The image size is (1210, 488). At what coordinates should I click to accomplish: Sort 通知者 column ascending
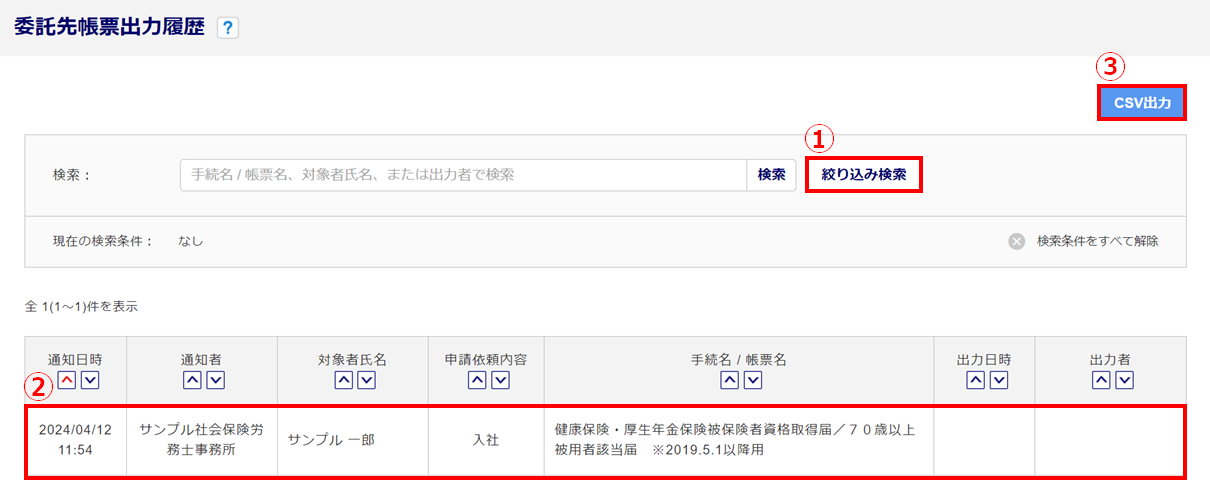pos(191,380)
